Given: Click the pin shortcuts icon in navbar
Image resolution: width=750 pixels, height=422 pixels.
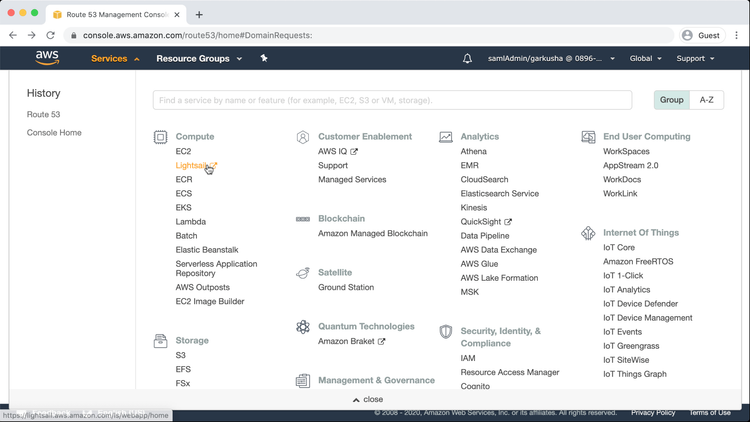Looking at the screenshot, I should click(x=264, y=58).
